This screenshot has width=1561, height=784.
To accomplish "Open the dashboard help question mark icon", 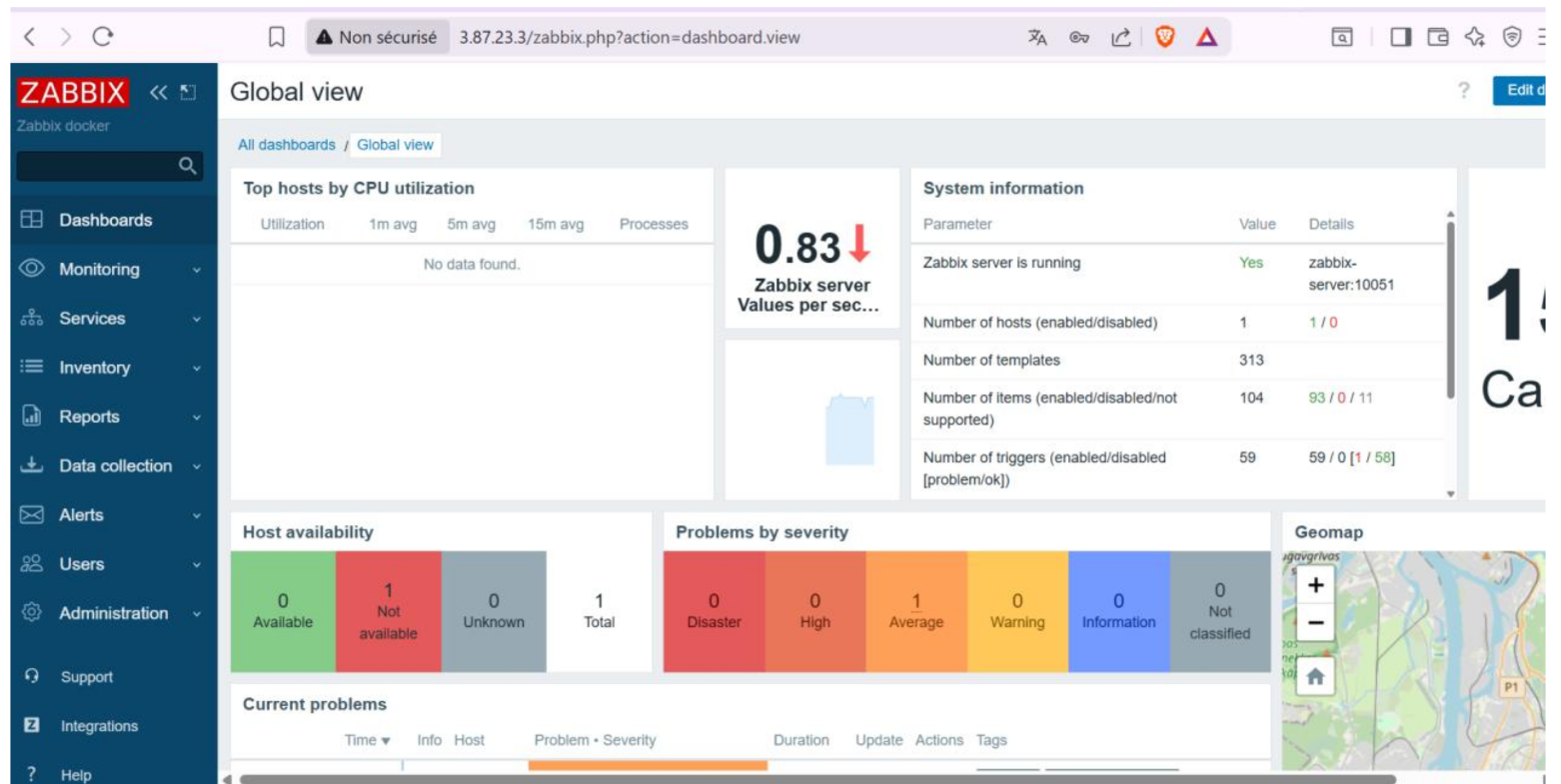I will [1464, 91].
